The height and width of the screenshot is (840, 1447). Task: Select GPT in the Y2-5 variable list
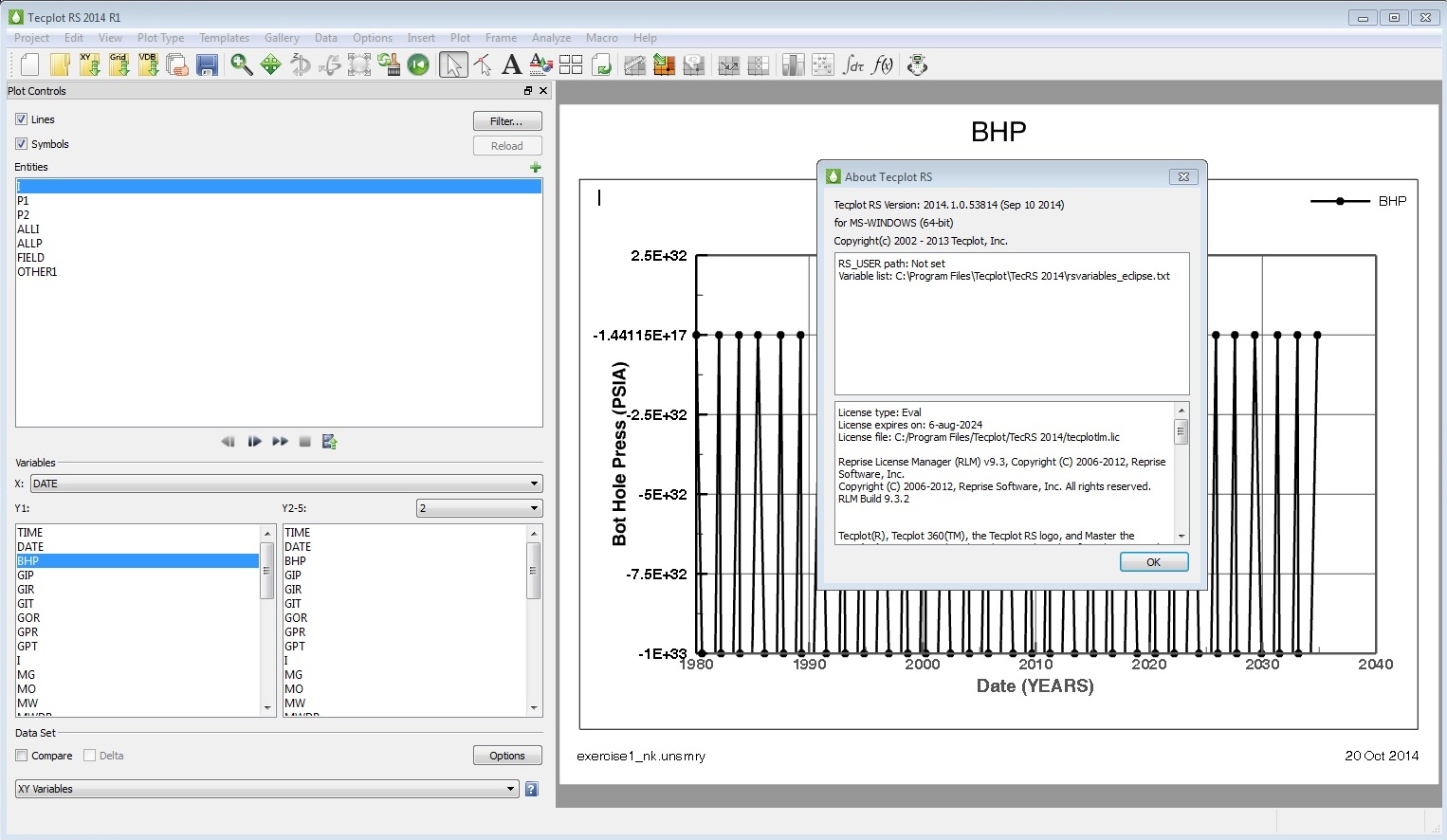coord(405,647)
